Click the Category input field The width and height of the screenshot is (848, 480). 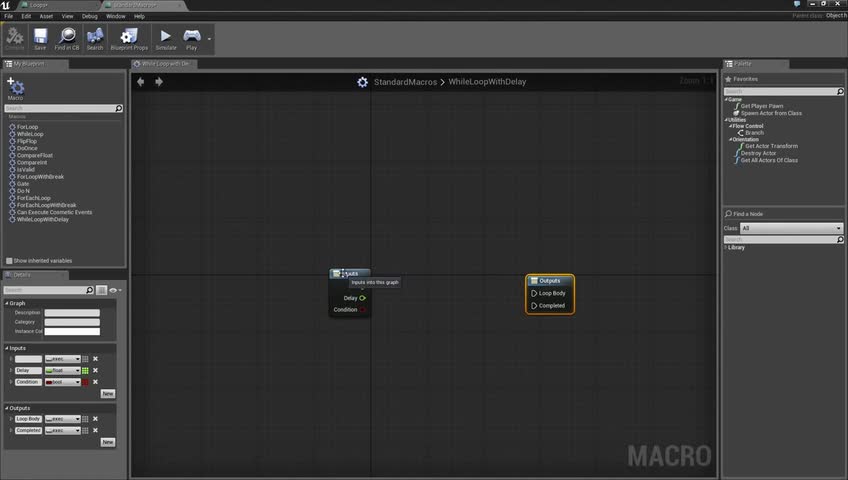click(72, 322)
